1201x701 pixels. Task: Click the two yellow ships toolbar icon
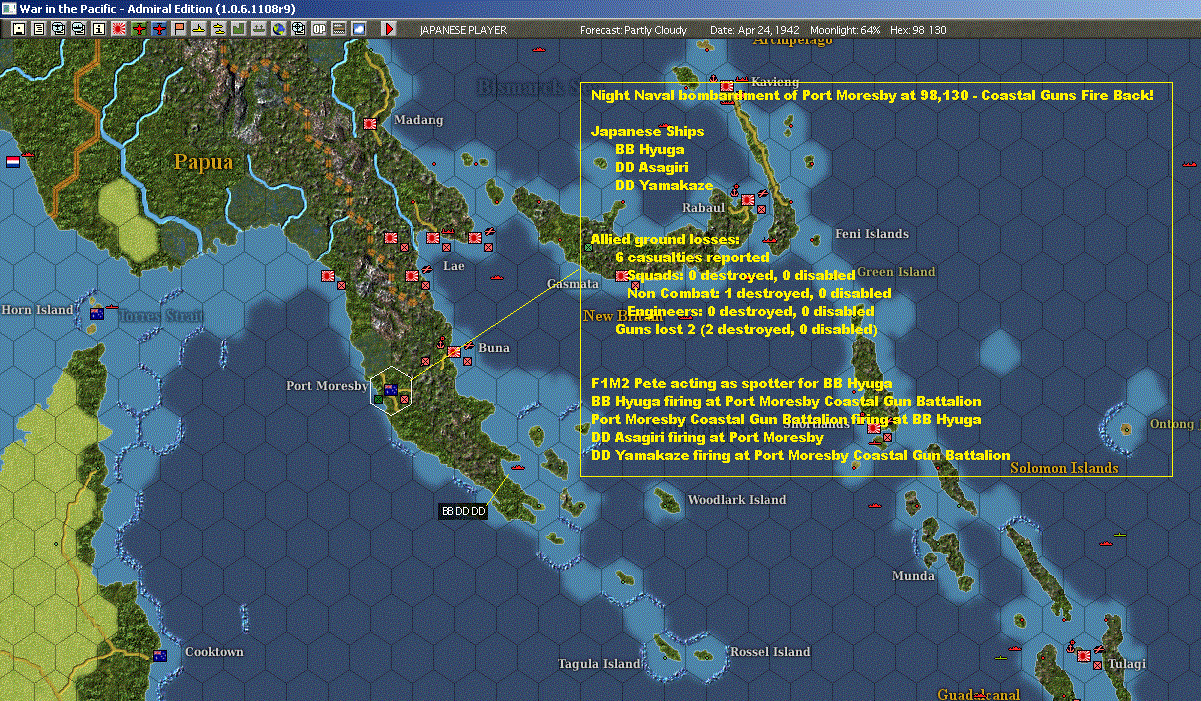tap(218, 30)
